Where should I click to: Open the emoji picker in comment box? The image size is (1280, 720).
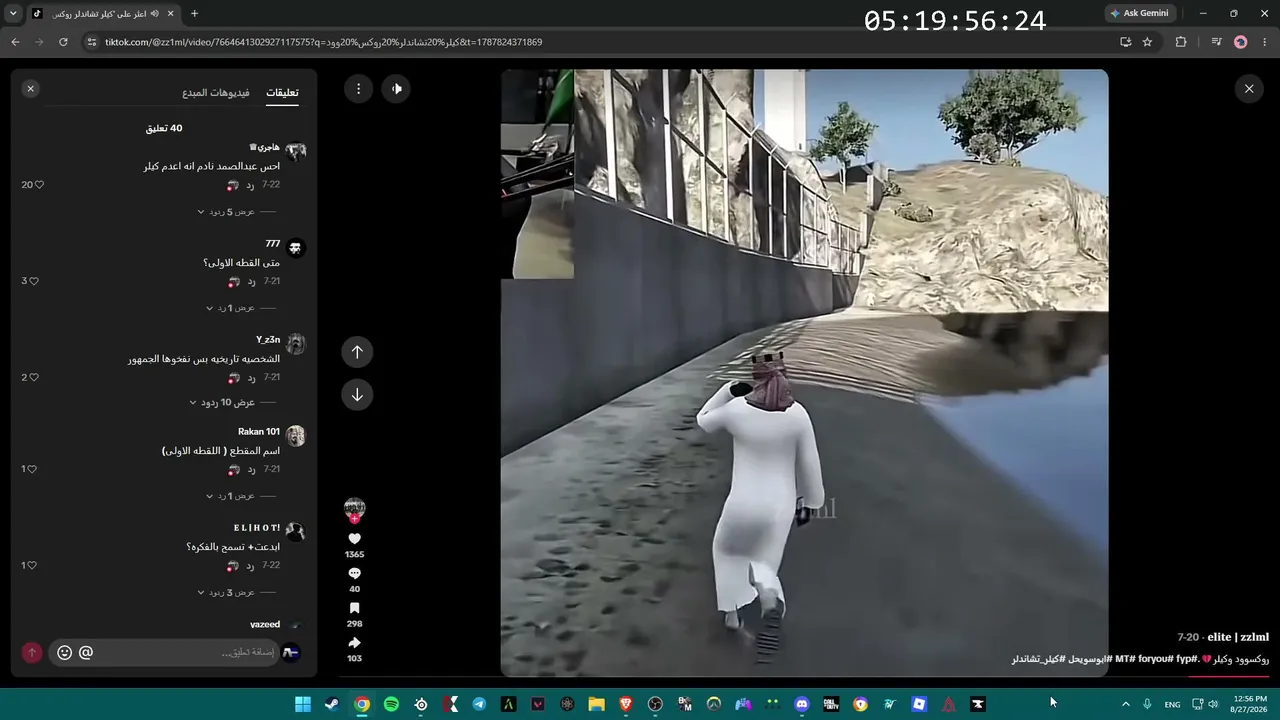tap(65, 652)
